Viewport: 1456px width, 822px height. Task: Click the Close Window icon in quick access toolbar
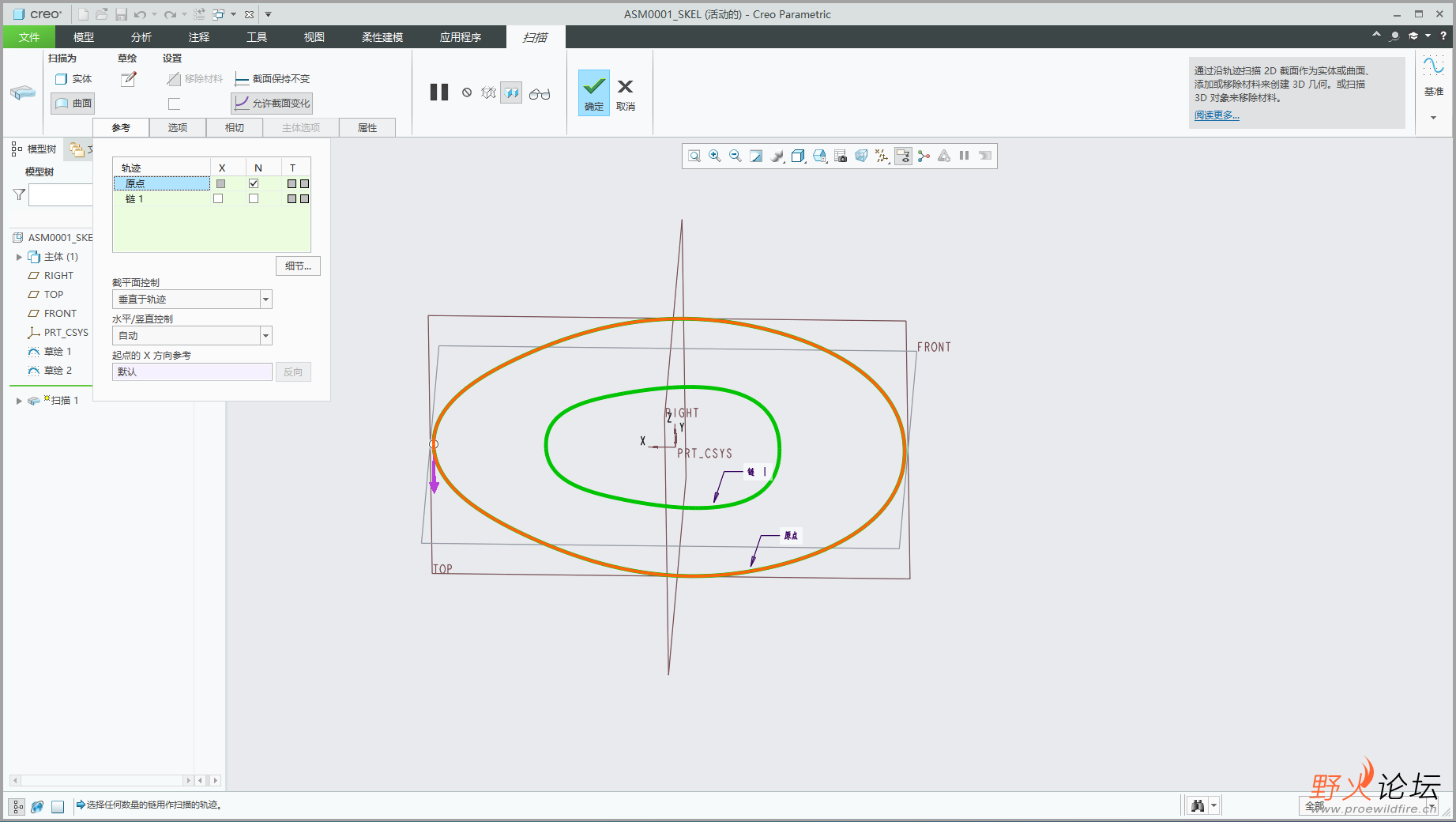[249, 14]
